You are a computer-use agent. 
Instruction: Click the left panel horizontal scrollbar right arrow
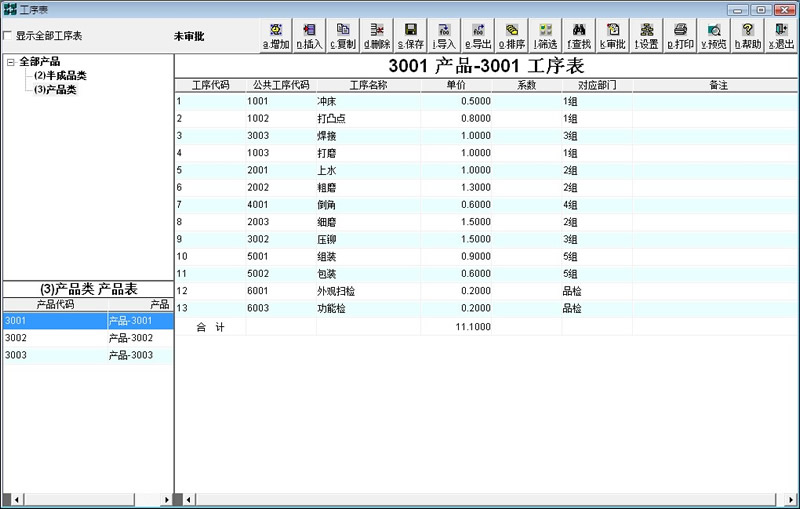pyautogui.click(x=166, y=499)
